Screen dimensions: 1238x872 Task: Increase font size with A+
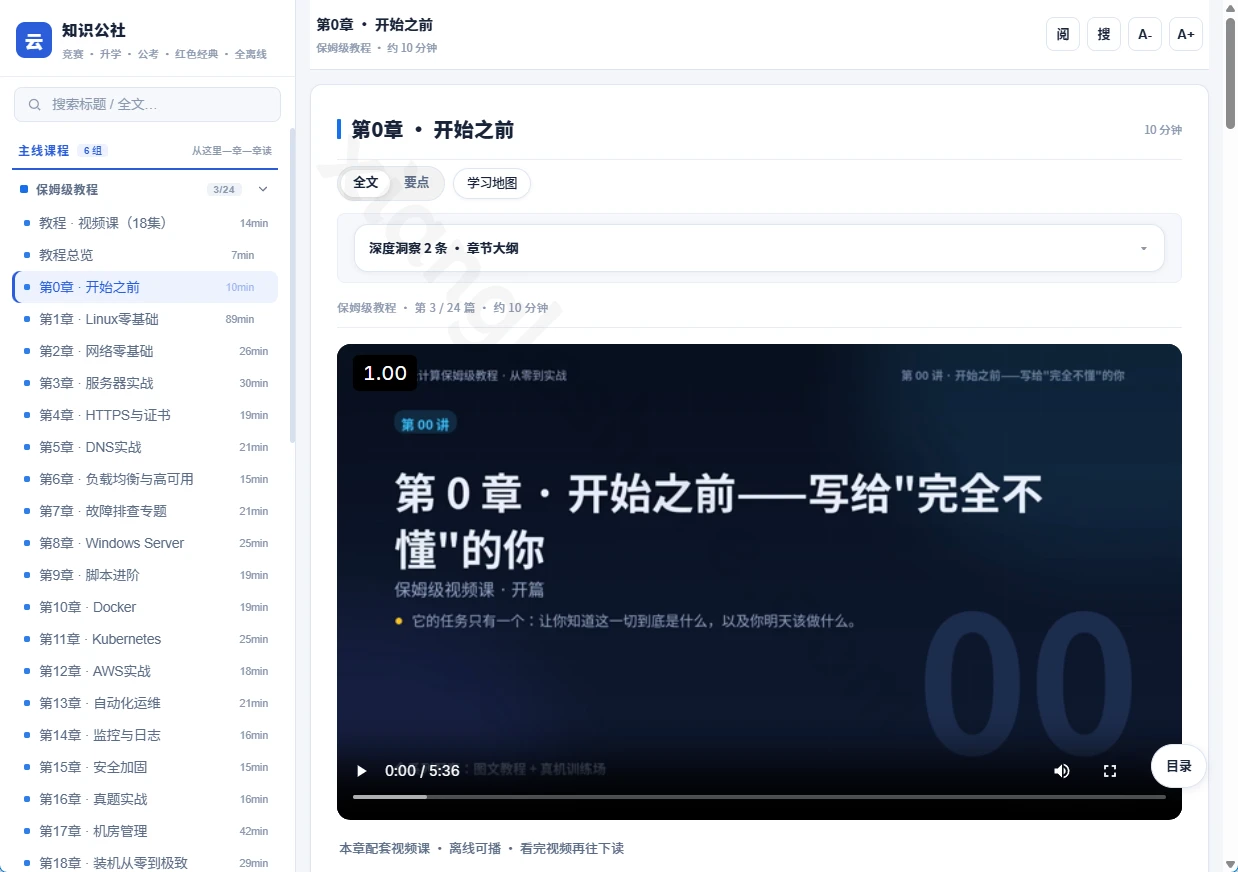tap(1186, 34)
